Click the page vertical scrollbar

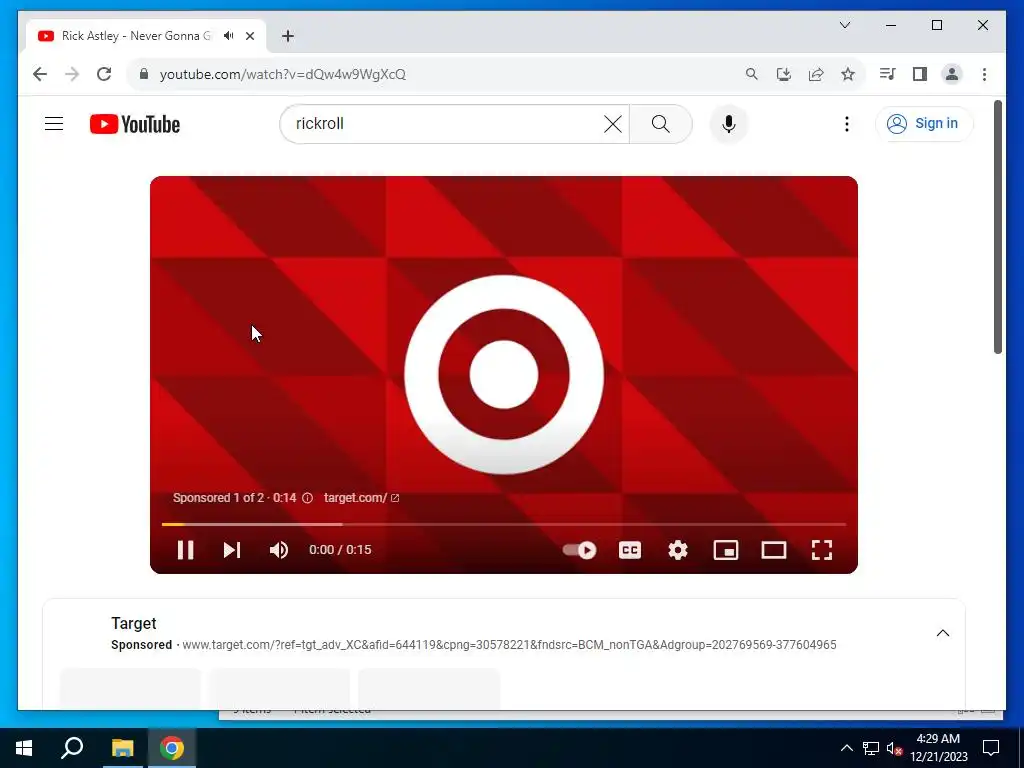(997, 227)
